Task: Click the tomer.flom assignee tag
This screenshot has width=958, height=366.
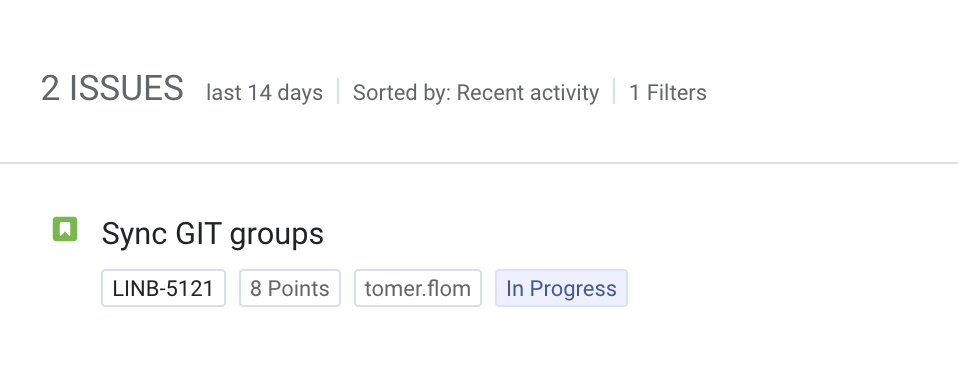Action: tap(418, 288)
